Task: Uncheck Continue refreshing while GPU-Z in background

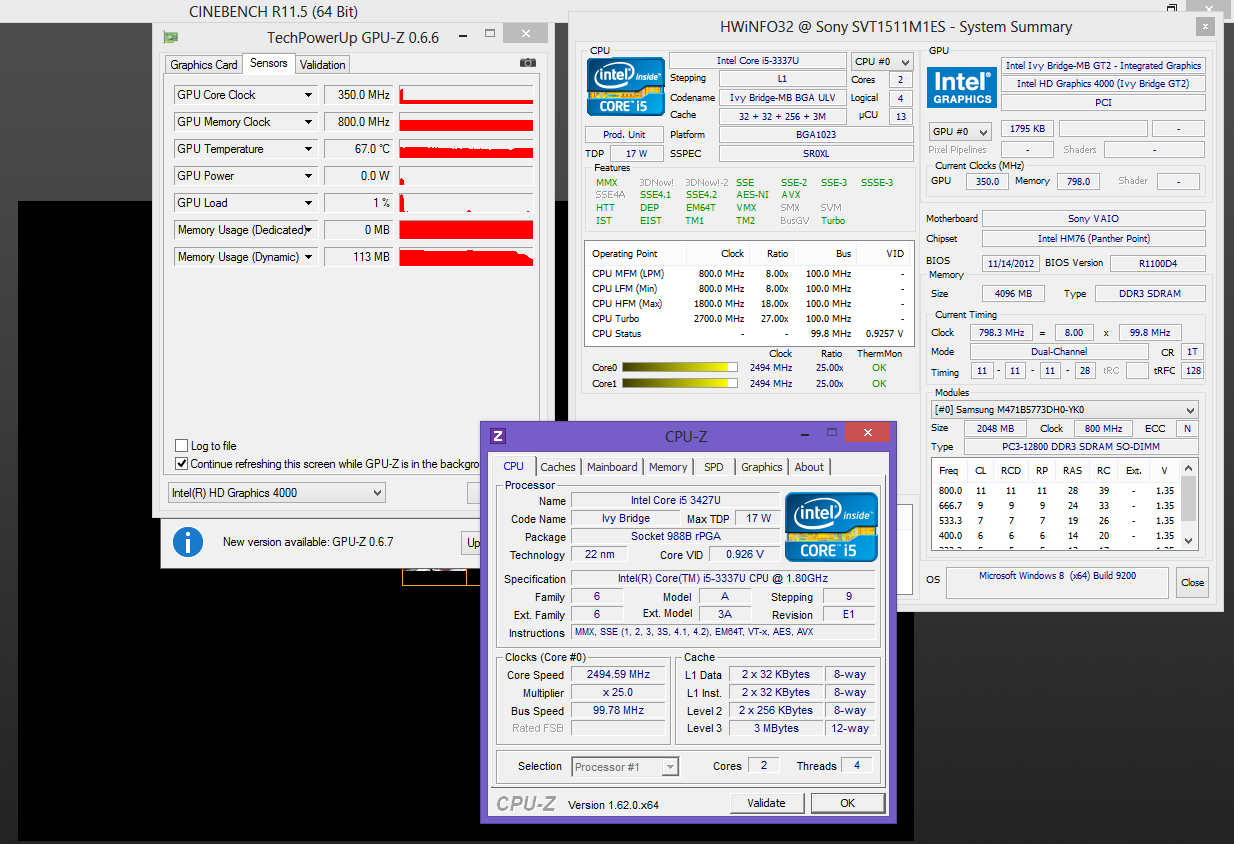Action: 181,464
